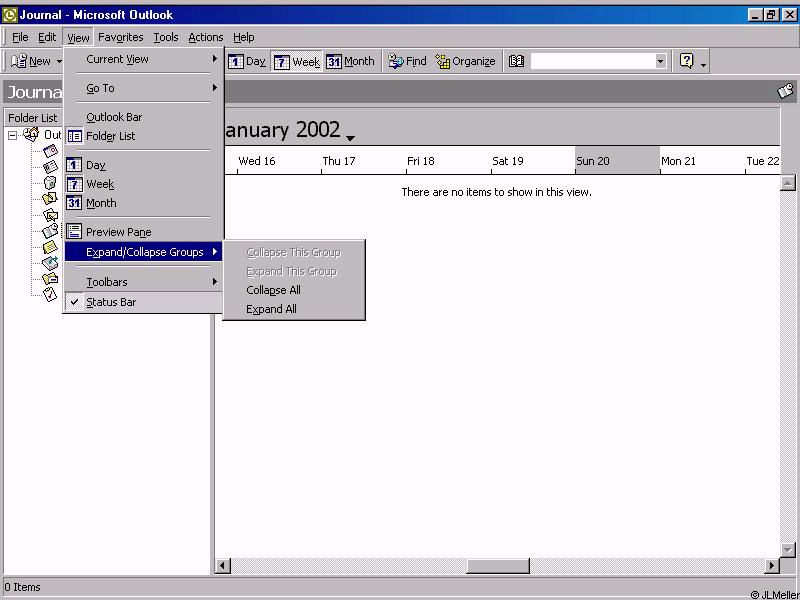Select Week view on the toolbar
The image size is (800, 600).
(297, 61)
